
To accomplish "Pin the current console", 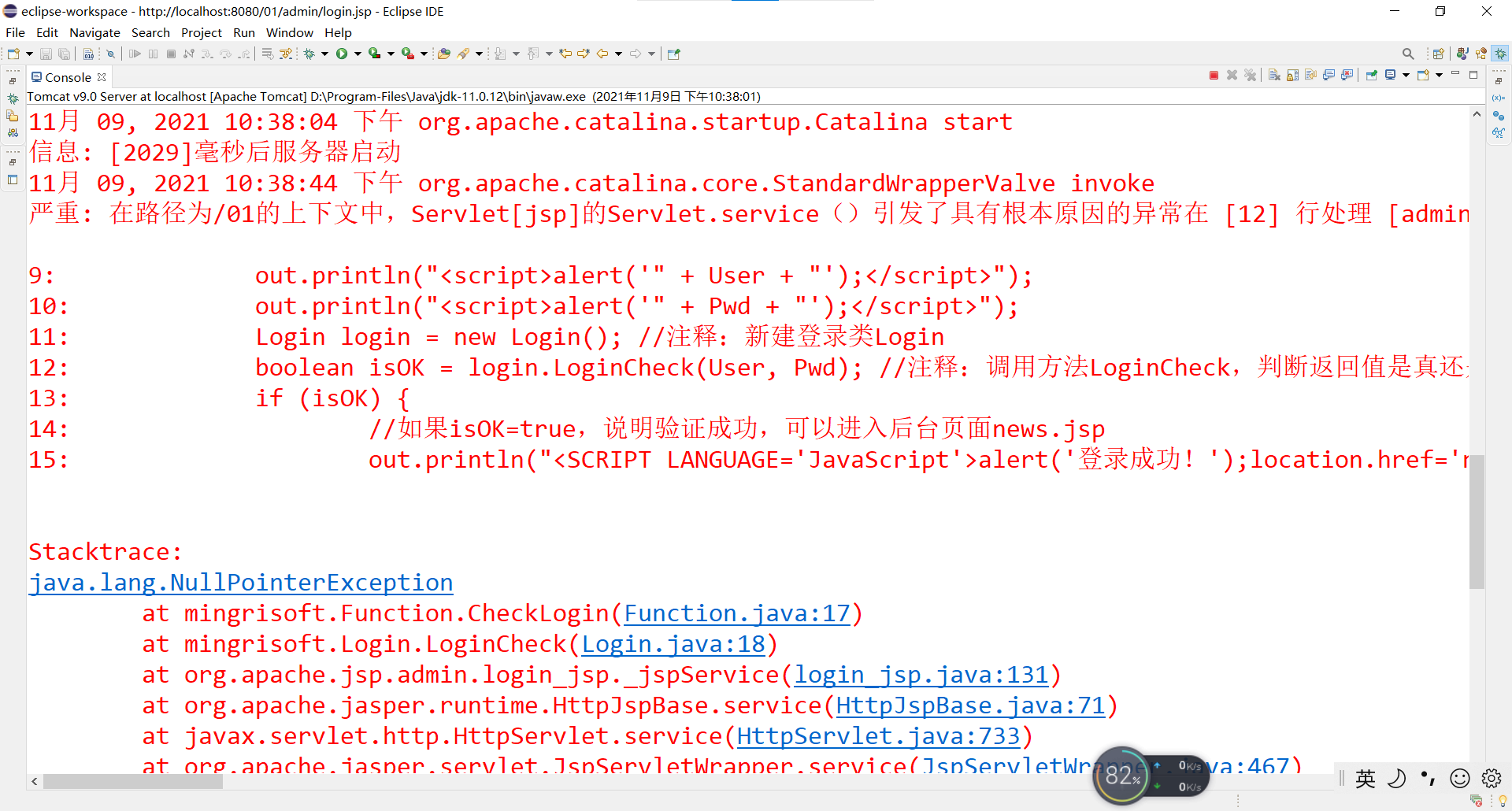I will coord(1372,75).
